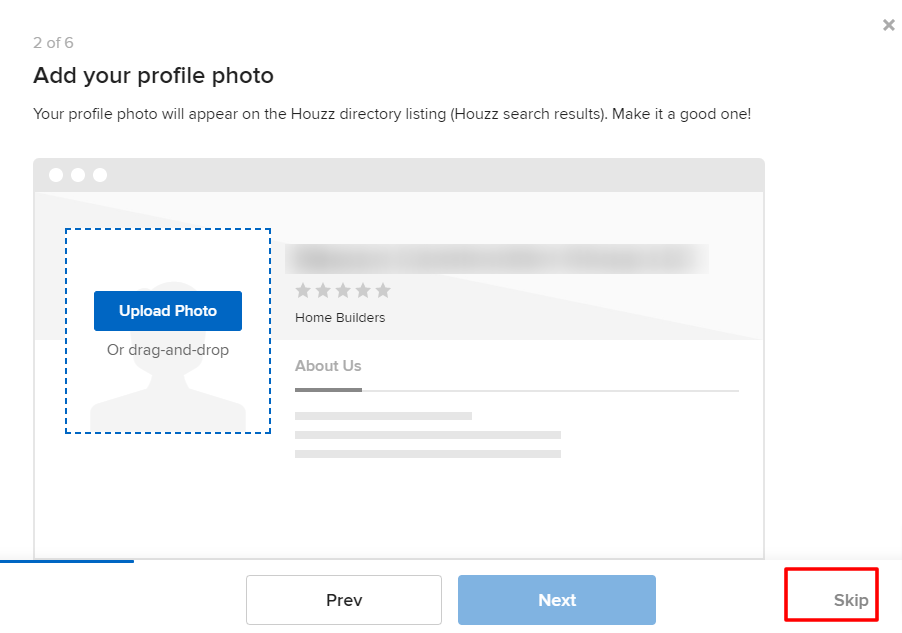
Task: Click the blurred business name header
Action: click(497, 258)
